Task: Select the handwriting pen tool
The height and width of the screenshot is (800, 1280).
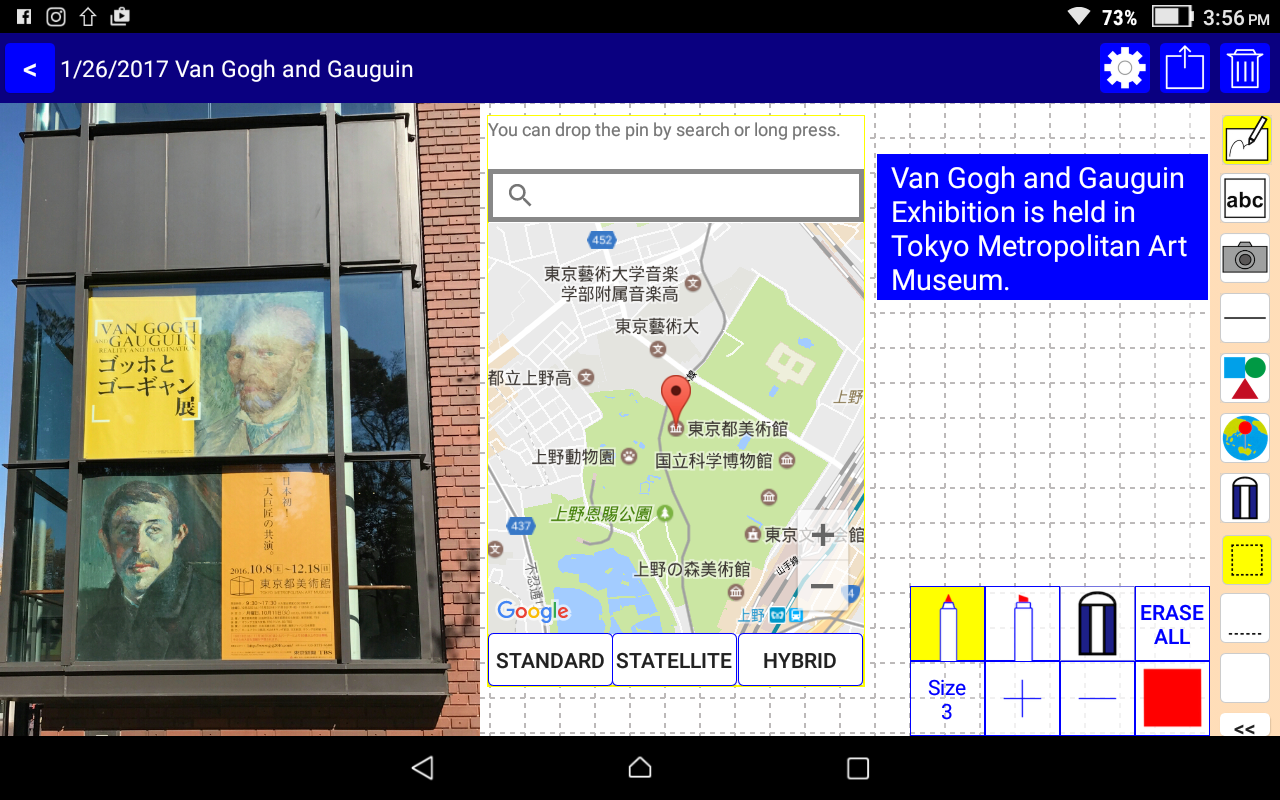Action: pos(1245,139)
